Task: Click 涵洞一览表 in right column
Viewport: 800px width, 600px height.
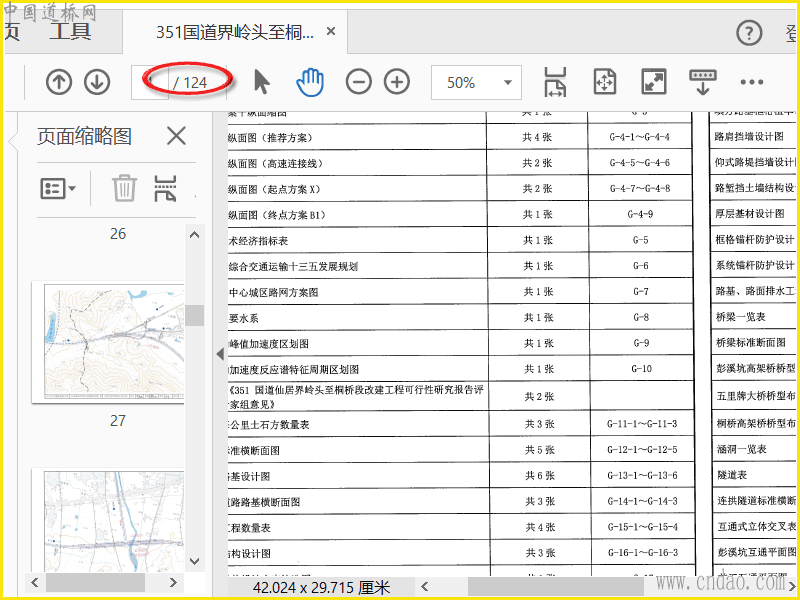Action: [x=742, y=449]
